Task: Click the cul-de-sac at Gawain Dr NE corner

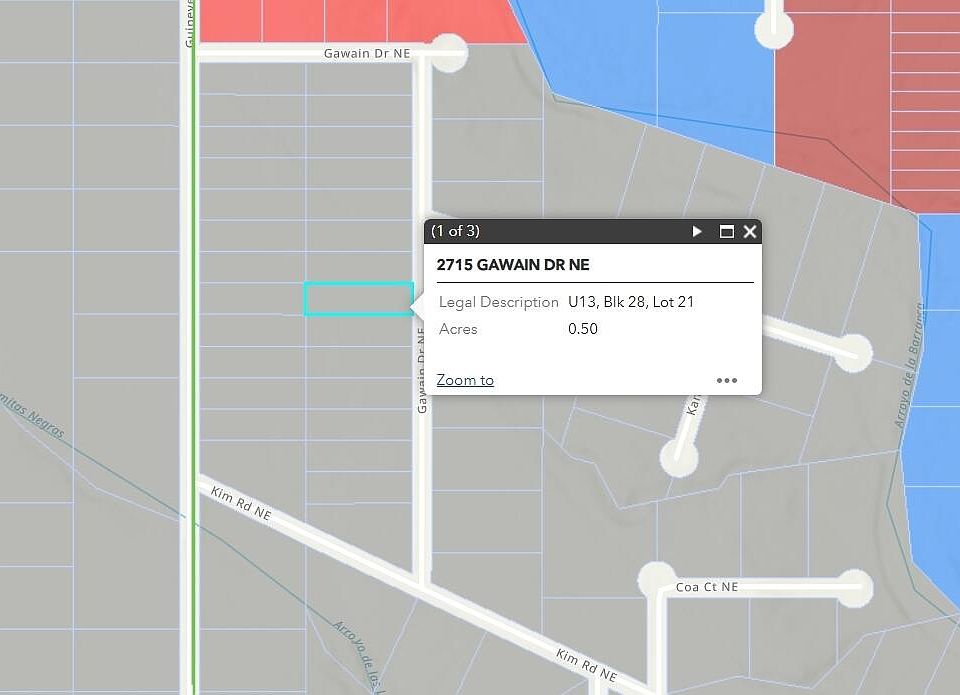Action: [x=449, y=53]
